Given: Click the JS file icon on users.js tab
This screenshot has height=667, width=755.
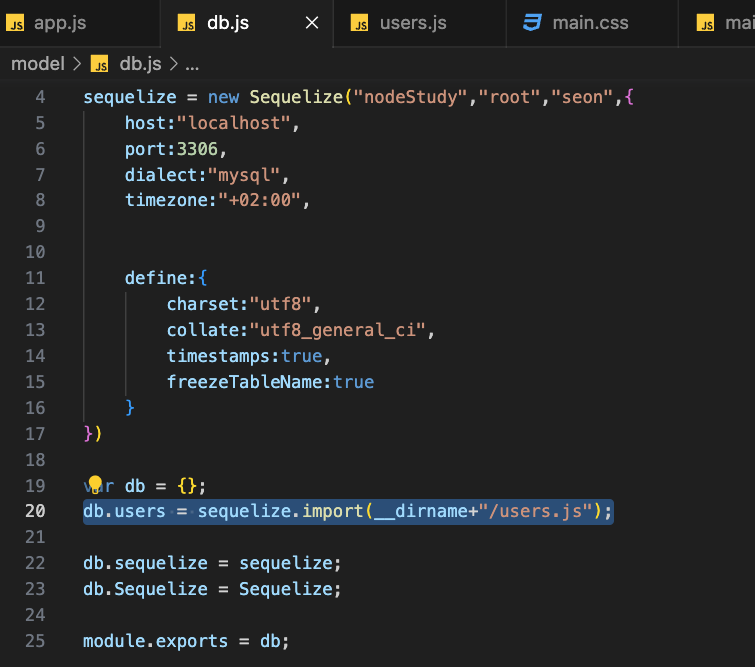Looking at the screenshot, I should (360, 23).
